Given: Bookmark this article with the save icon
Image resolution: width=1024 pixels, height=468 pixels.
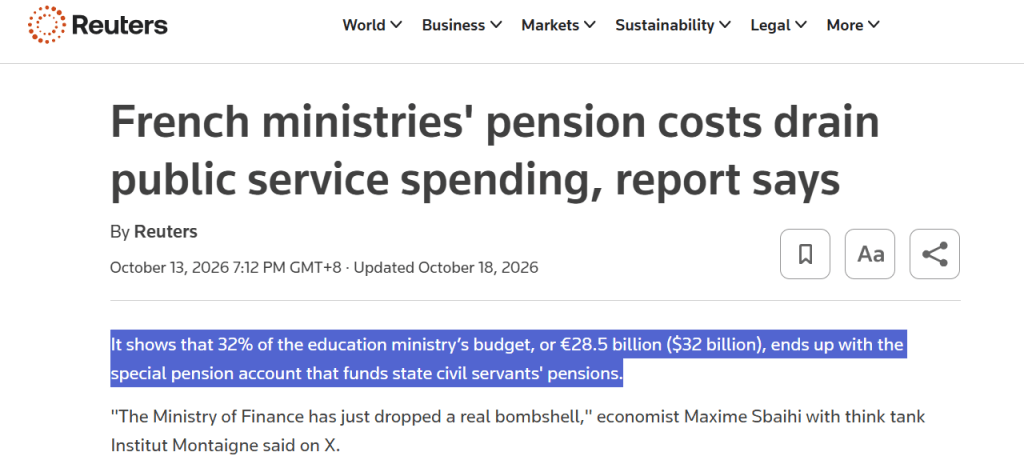Looking at the screenshot, I should (x=805, y=254).
